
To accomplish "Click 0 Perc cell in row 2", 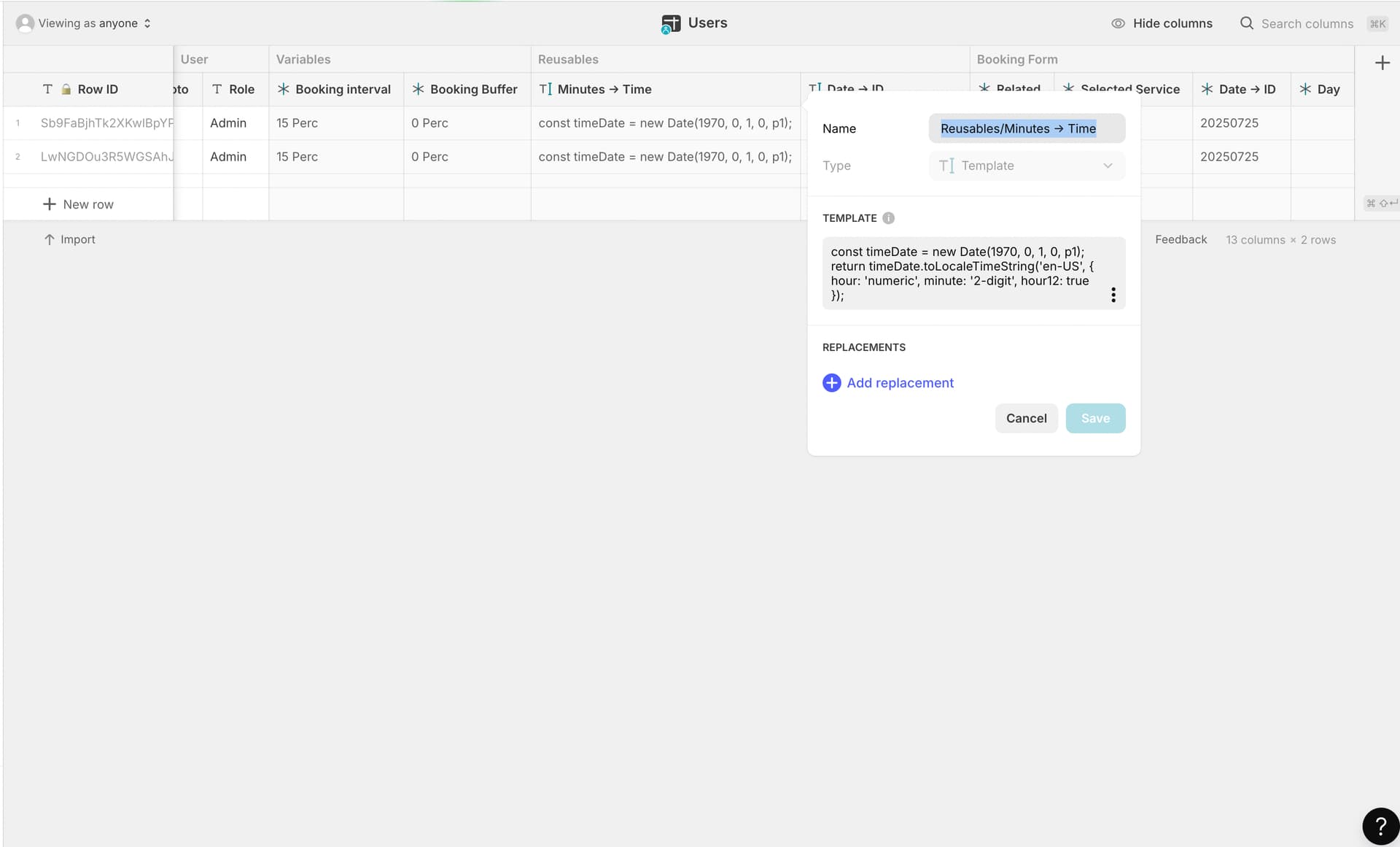I will pos(467,156).
